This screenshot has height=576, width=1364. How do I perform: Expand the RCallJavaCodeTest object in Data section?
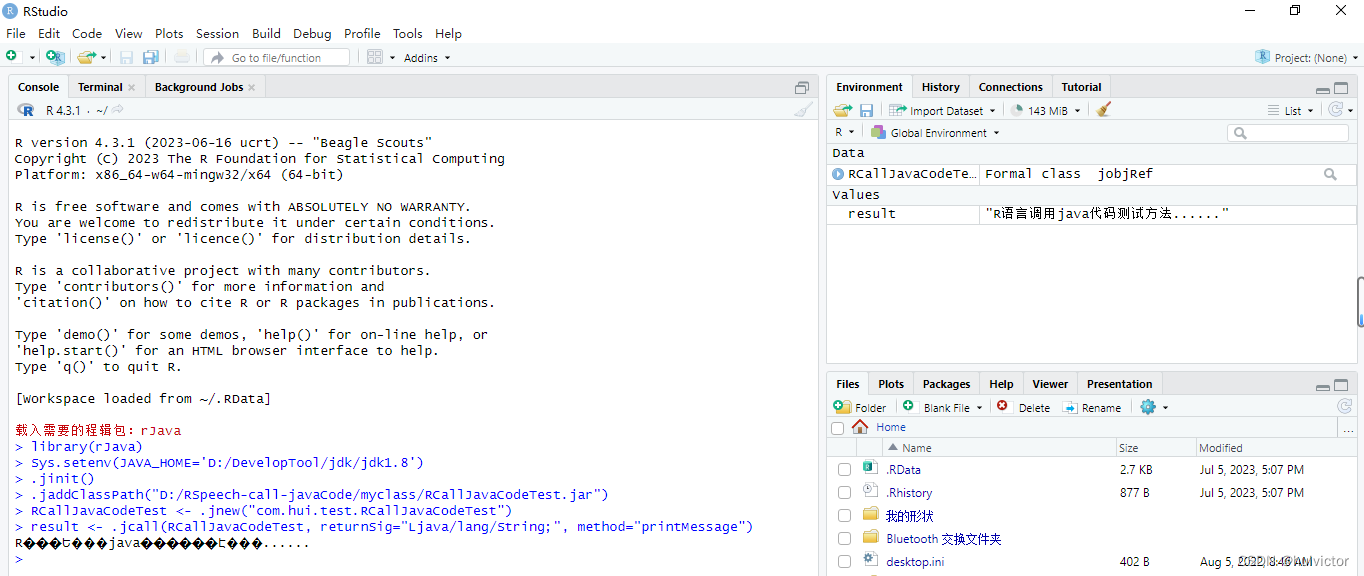(x=838, y=173)
